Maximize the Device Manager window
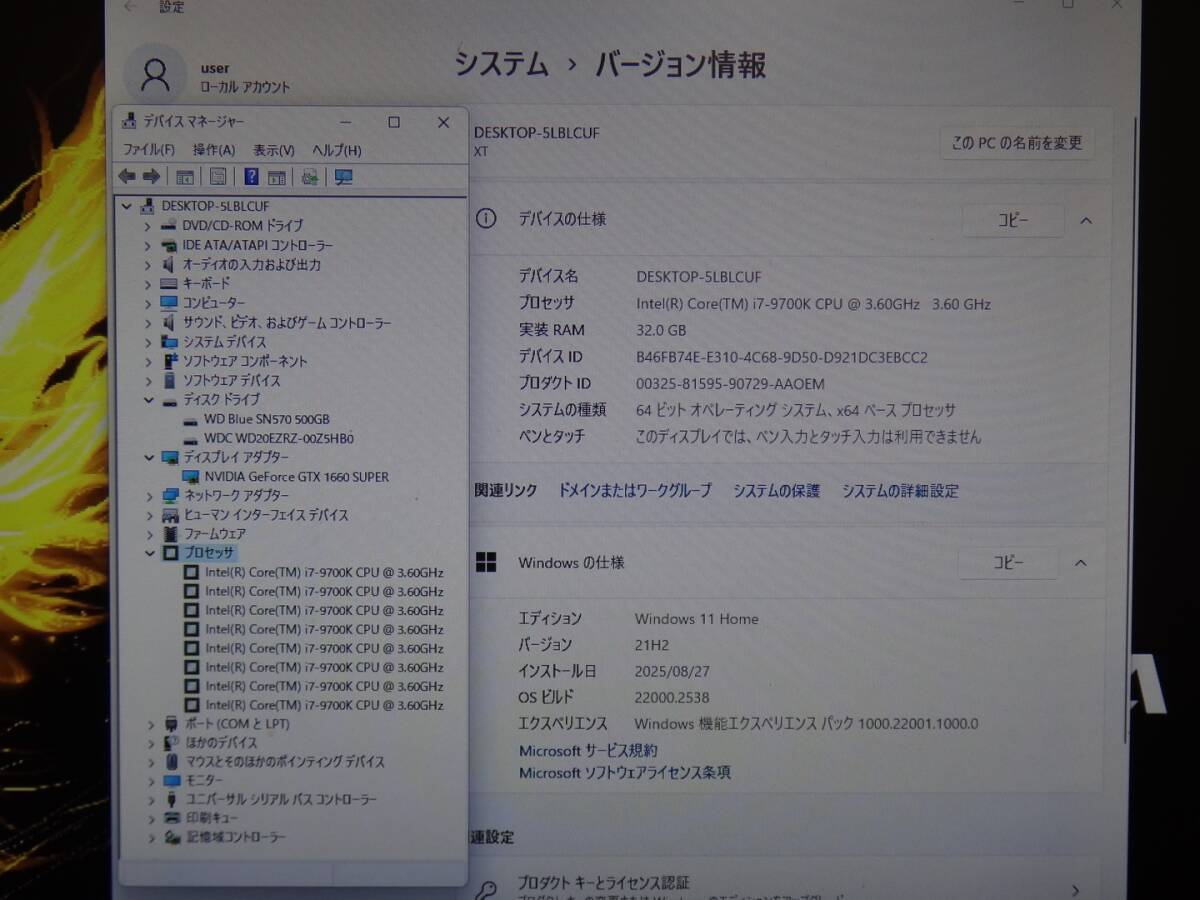 point(394,122)
